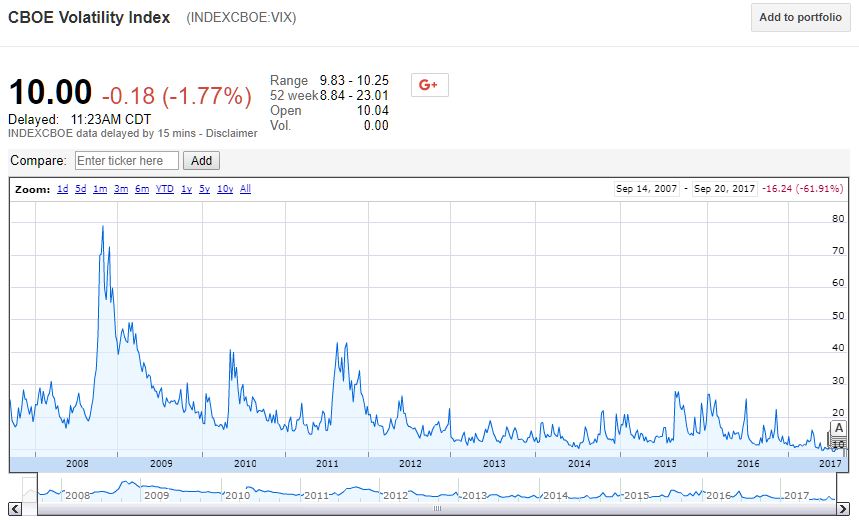
Task: Set chart zoom to 5d
Action: (81, 189)
